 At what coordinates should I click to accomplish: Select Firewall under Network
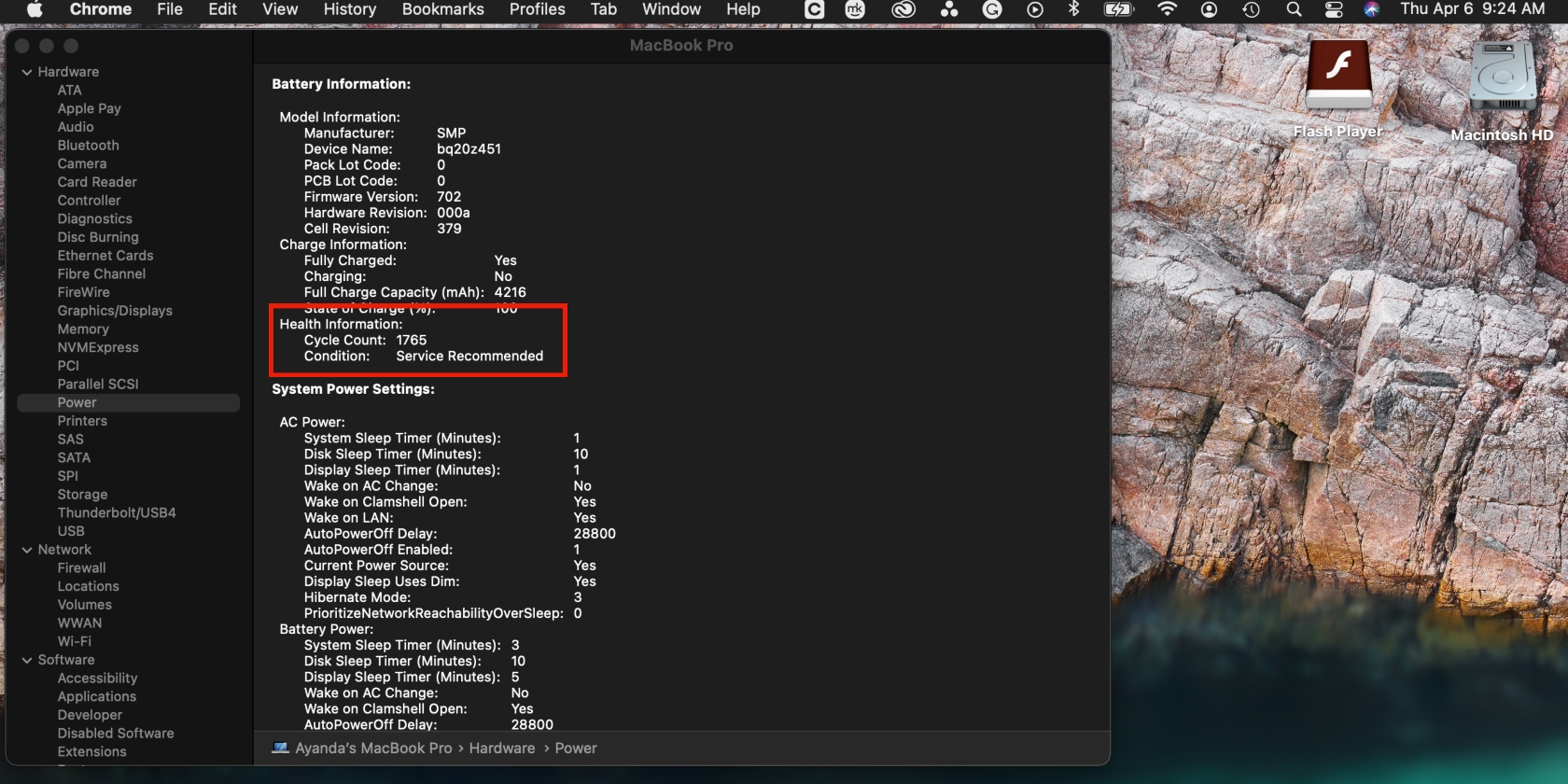(x=81, y=568)
